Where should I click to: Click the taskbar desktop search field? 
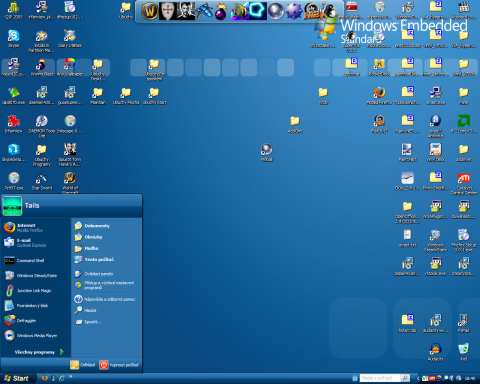click(380, 378)
